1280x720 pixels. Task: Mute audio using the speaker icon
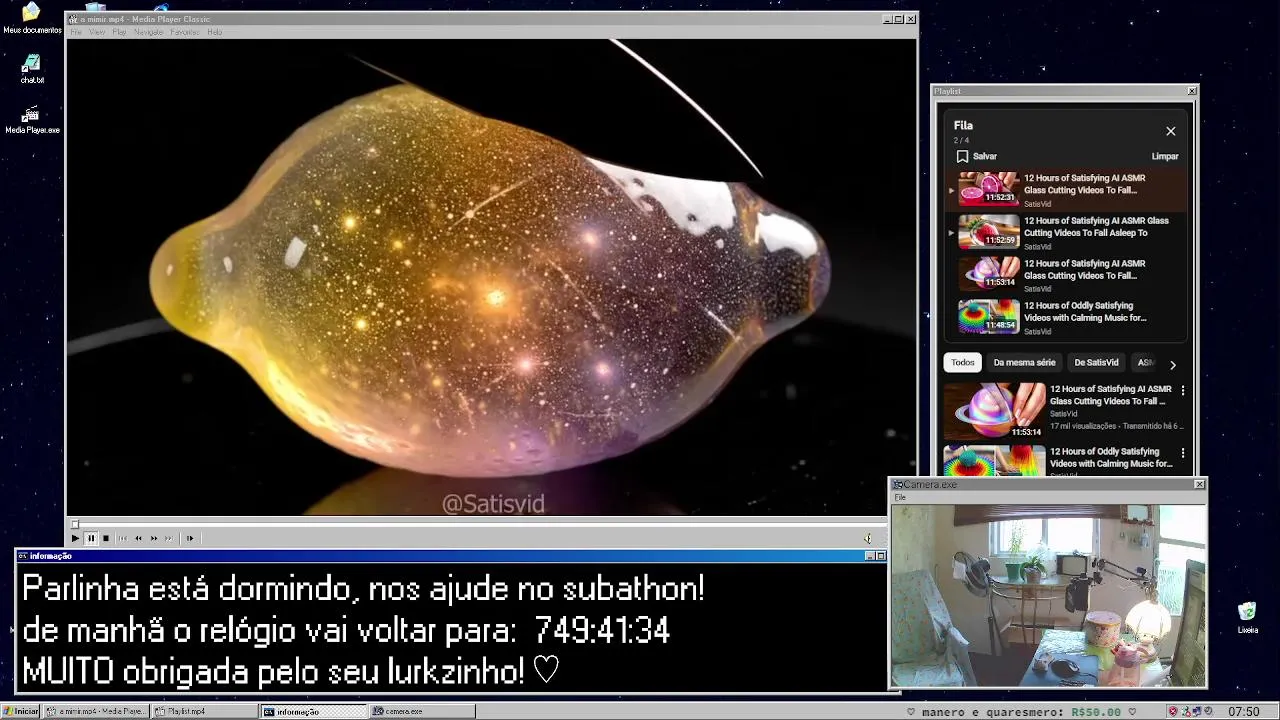click(868, 538)
